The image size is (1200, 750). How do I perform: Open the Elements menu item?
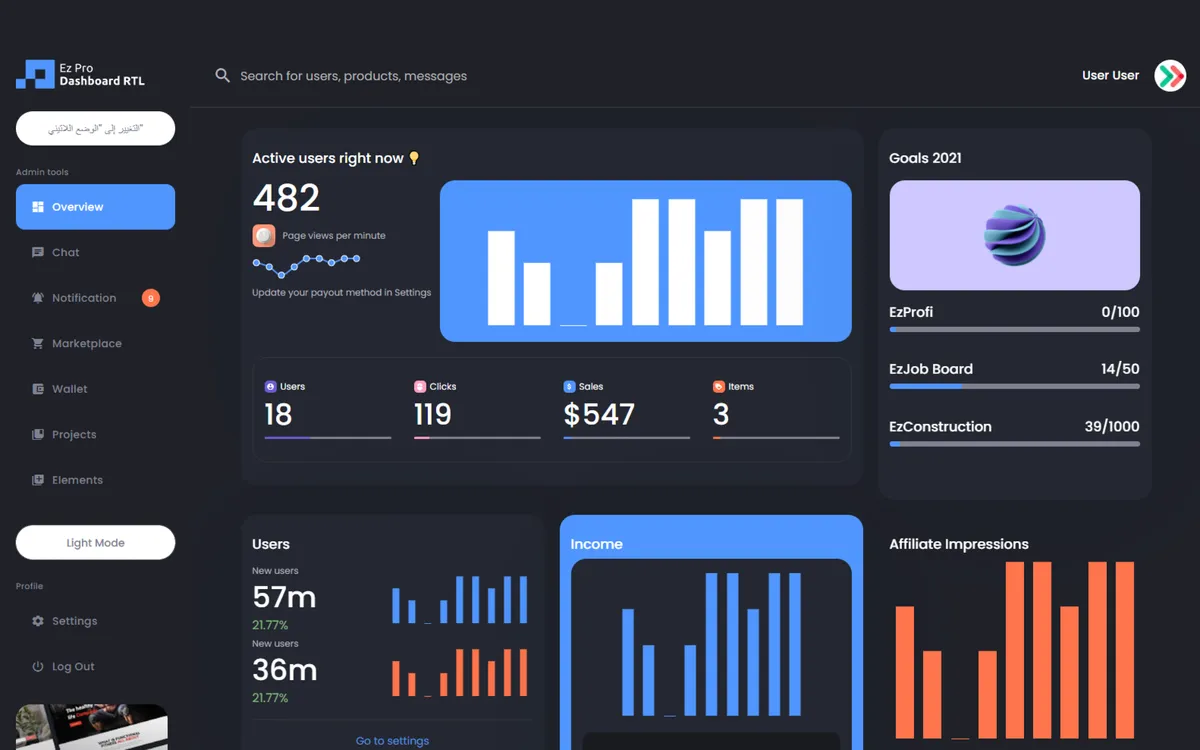[95, 480]
